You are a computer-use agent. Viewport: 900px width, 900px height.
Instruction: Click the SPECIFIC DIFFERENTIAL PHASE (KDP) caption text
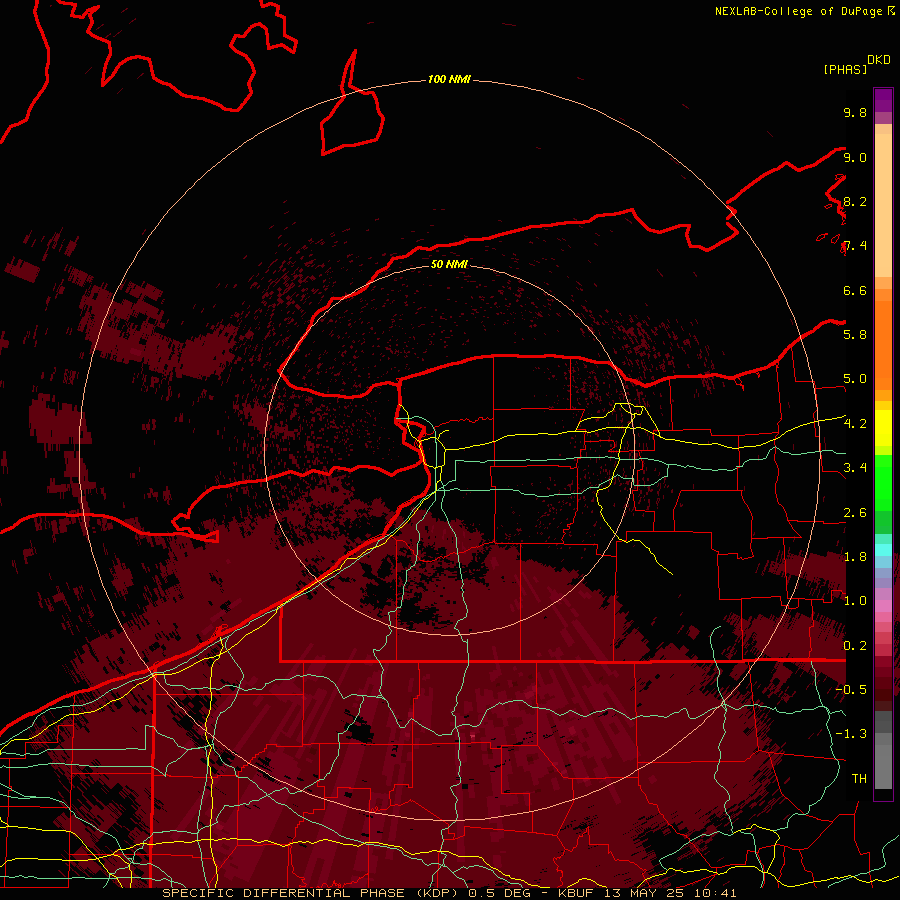312,893
